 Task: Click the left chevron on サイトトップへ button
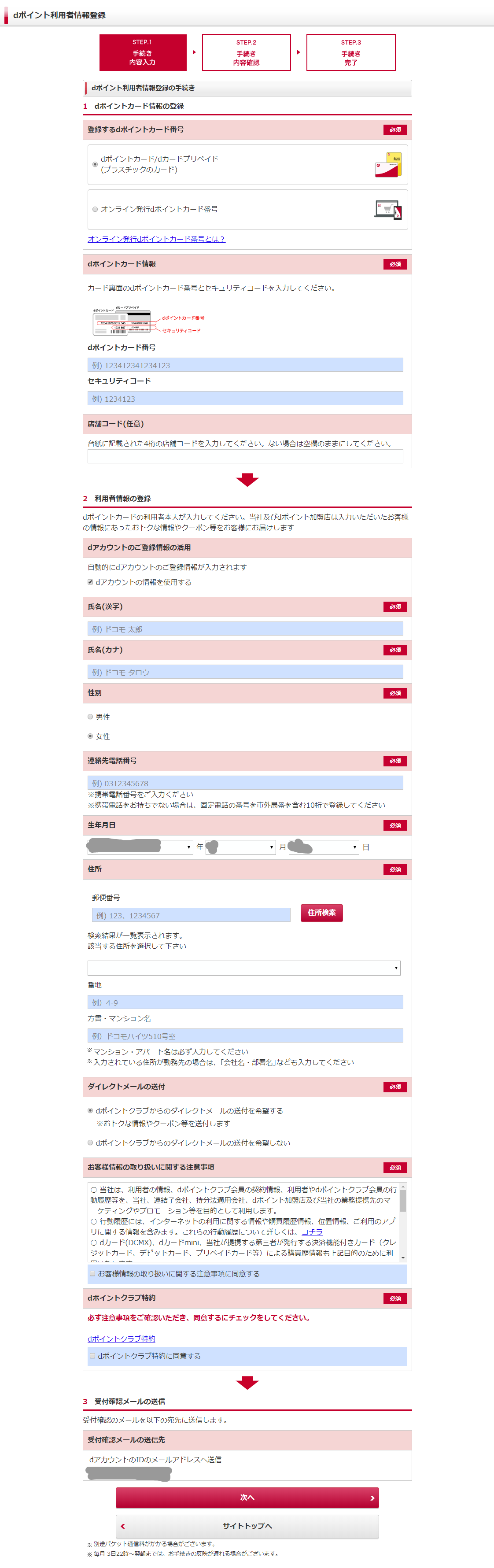click(123, 1525)
